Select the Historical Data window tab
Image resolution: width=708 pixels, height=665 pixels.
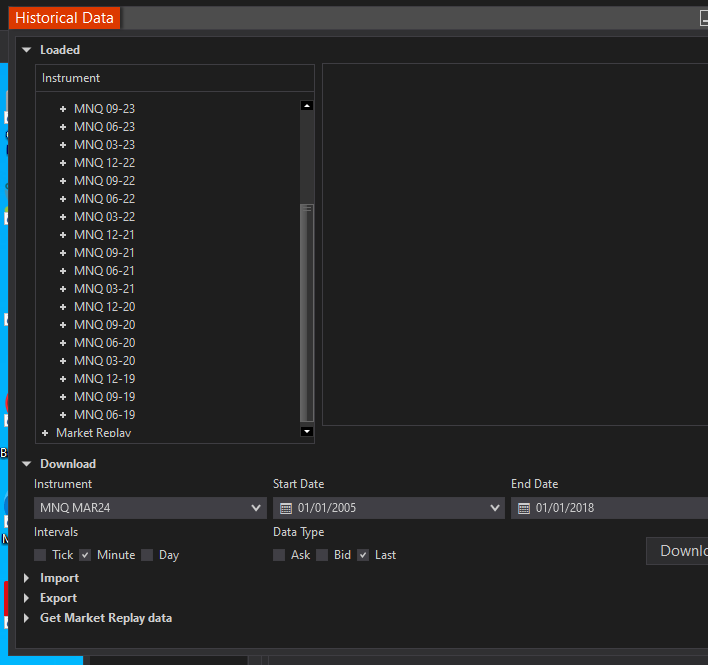coord(64,18)
